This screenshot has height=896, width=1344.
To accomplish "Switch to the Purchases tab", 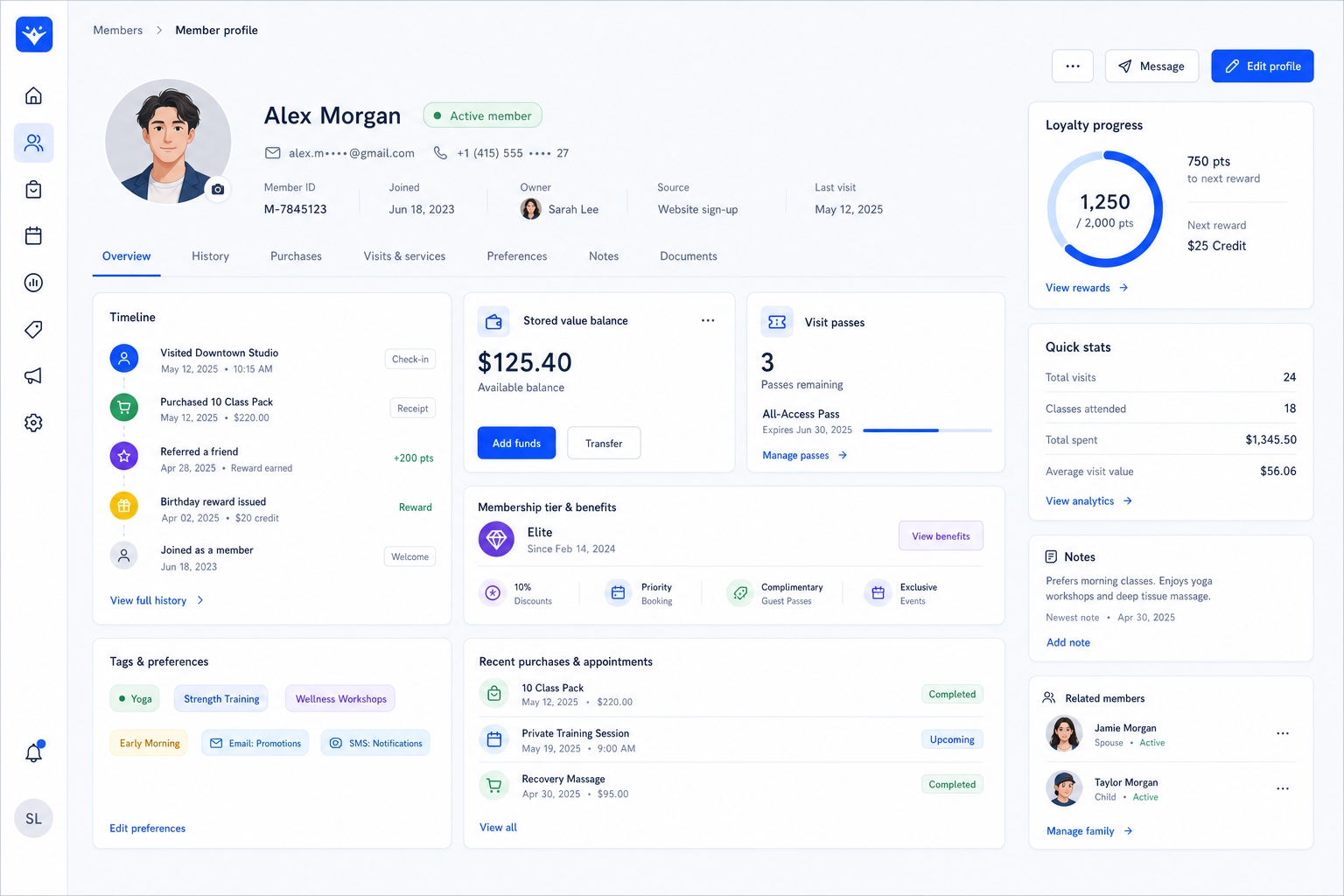I will coord(296,256).
